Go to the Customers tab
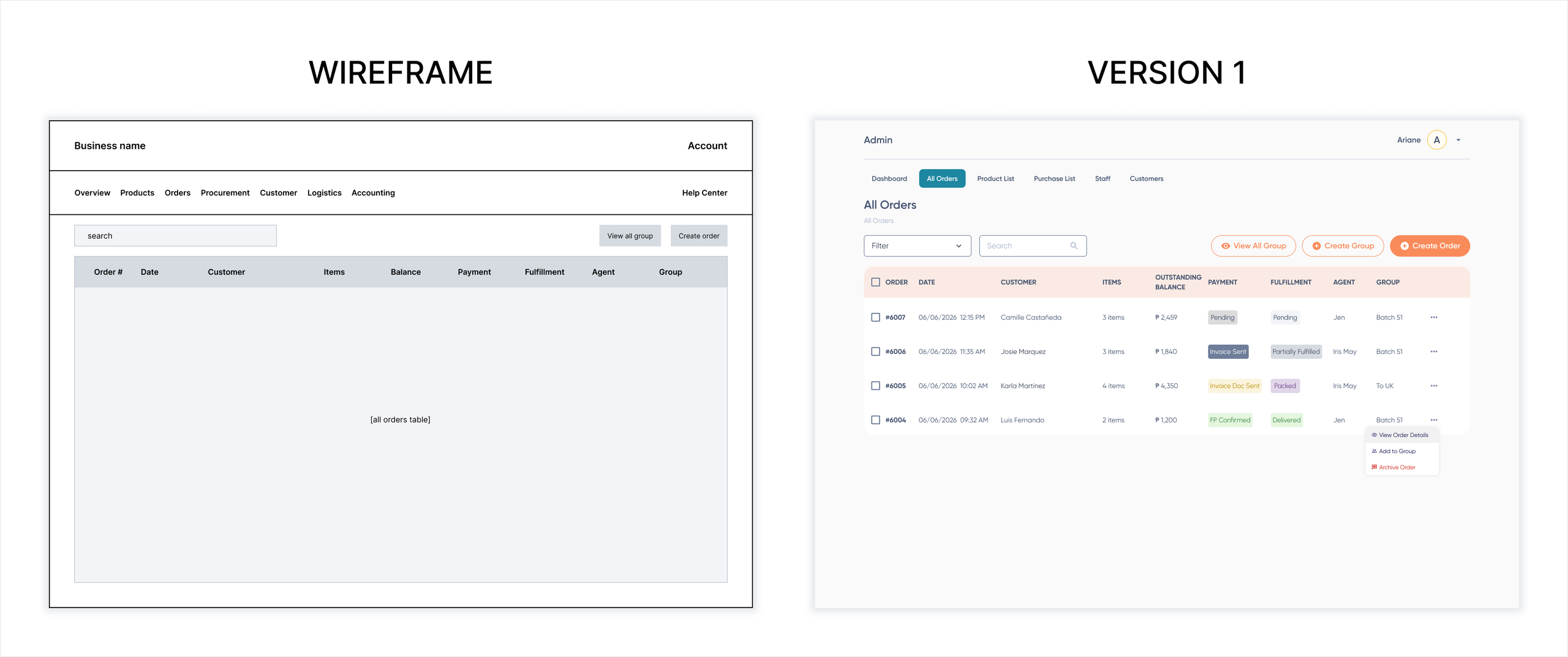The image size is (1568, 657). tap(1146, 179)
